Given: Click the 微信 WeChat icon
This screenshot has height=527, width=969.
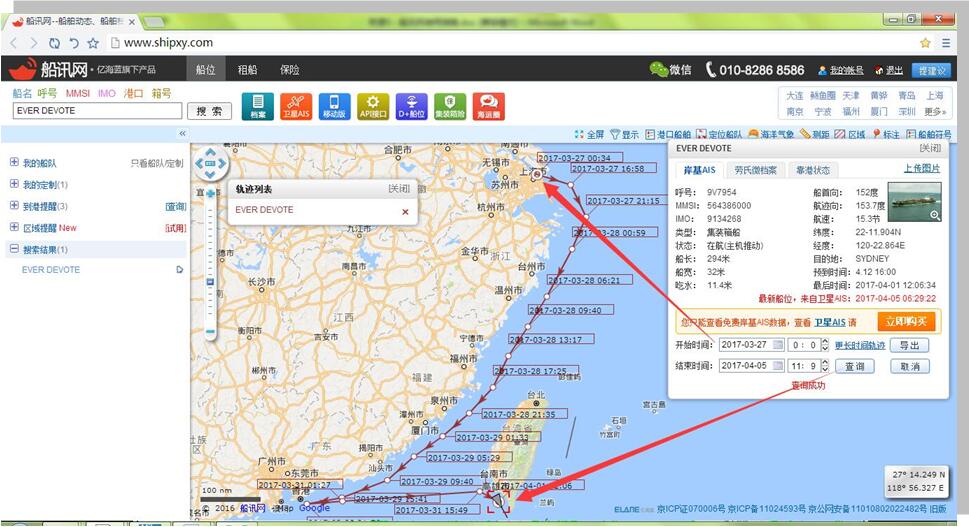Looking at the screenshot, I should tap(658, 69).
